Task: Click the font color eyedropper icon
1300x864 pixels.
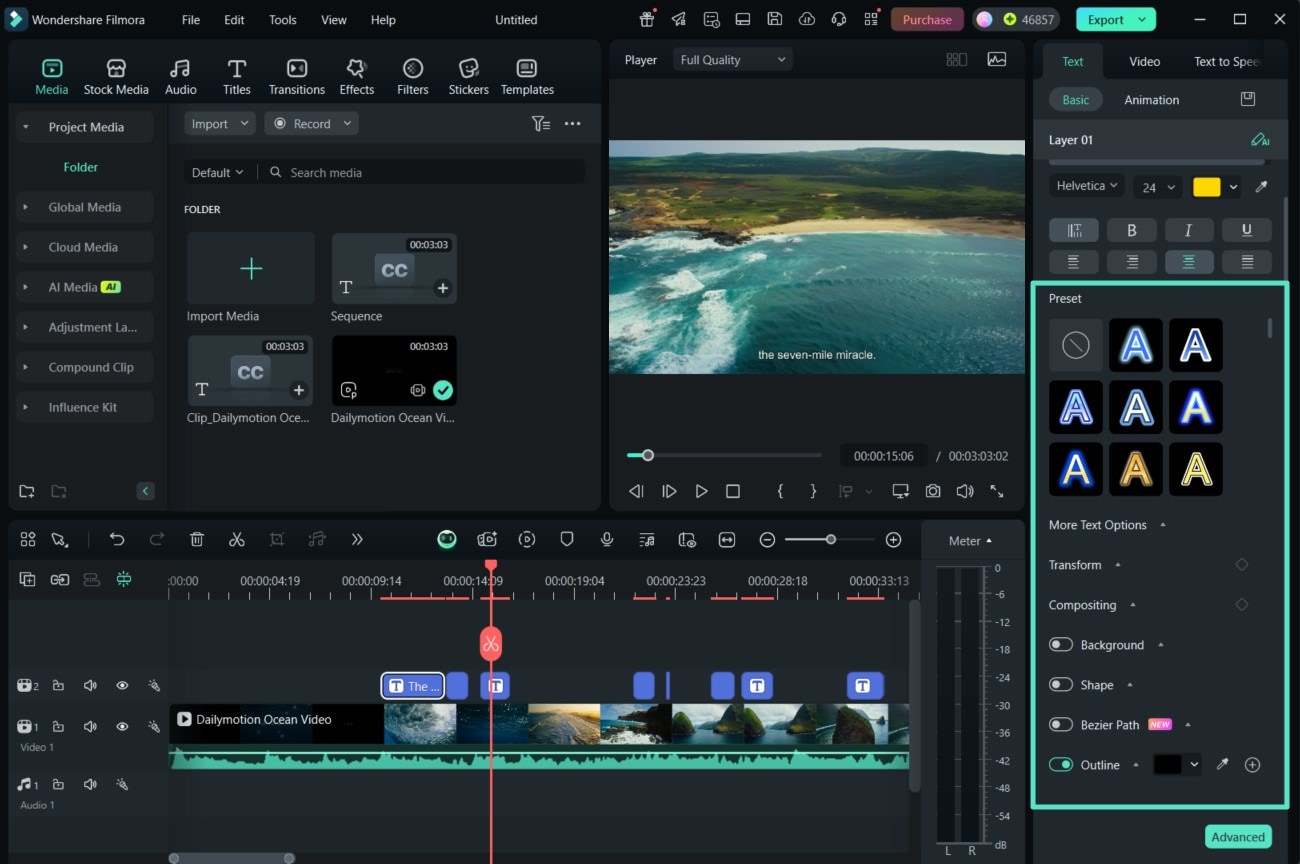Action: 1262,187
